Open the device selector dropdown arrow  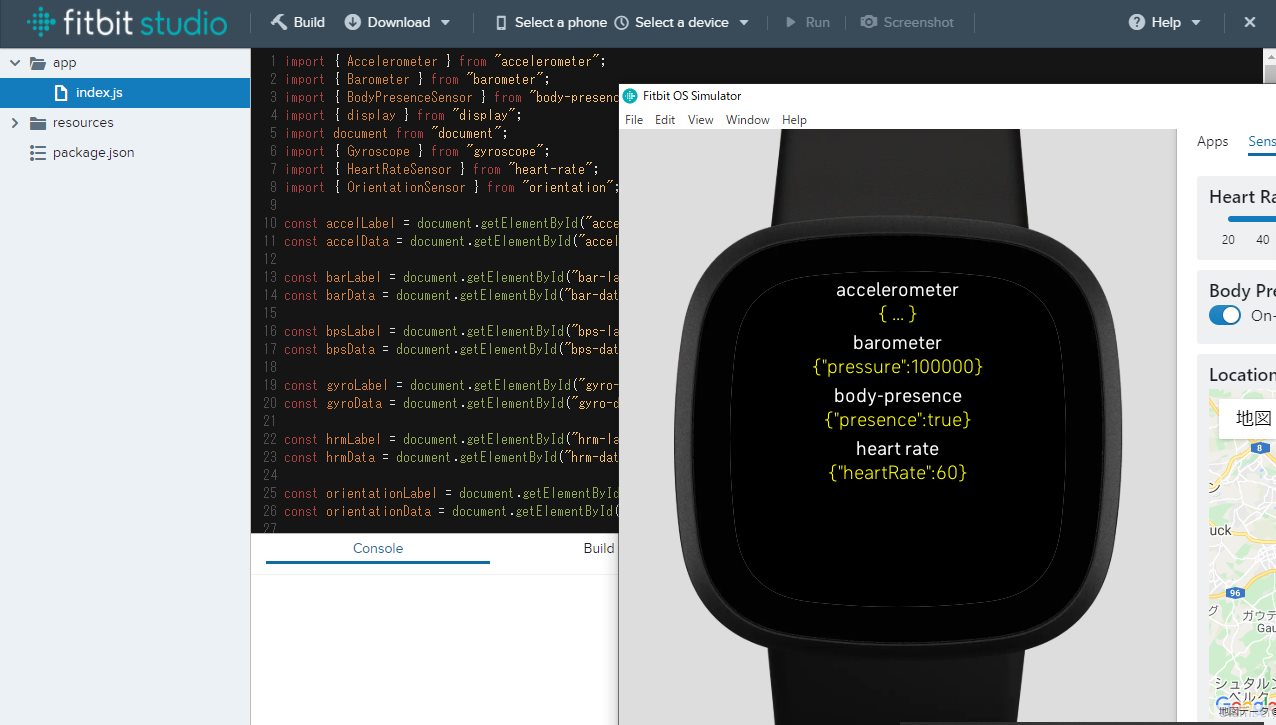pyautogui.click(x=744, y=22)
